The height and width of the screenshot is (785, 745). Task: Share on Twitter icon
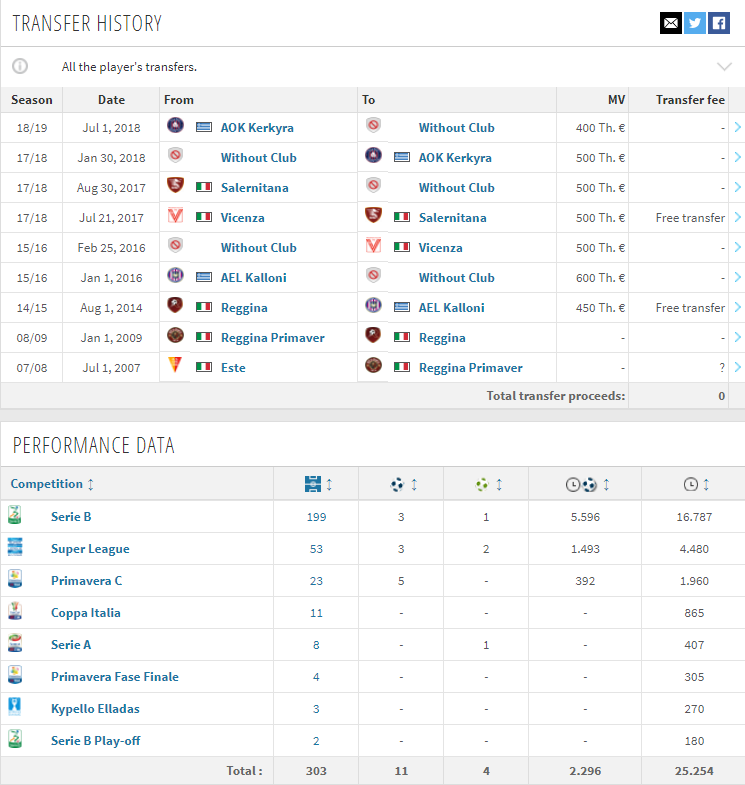(694, 23)
